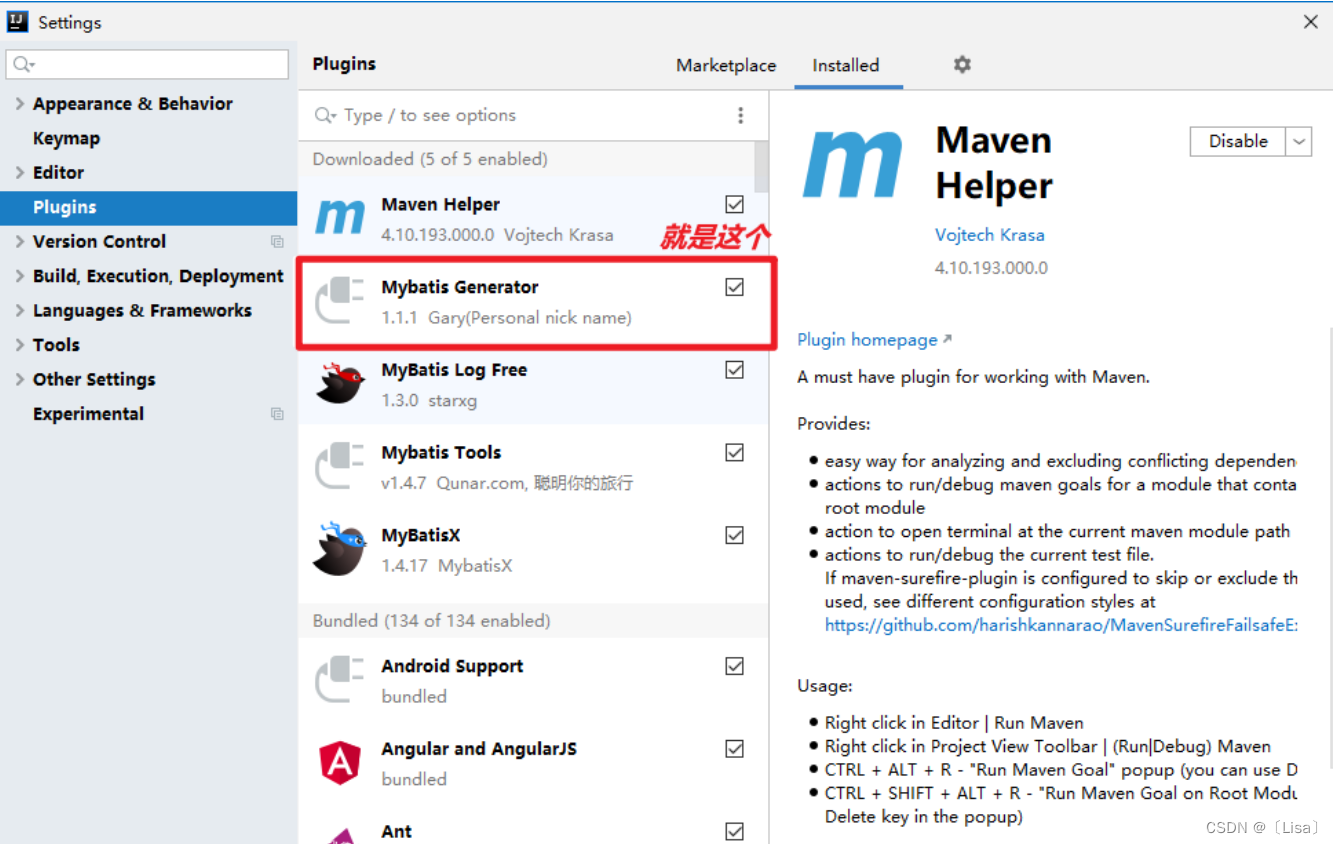Open the dropdown arrow next to Disable
1333x844 pixels.
pyautogui.click(x=1299, y=142)
